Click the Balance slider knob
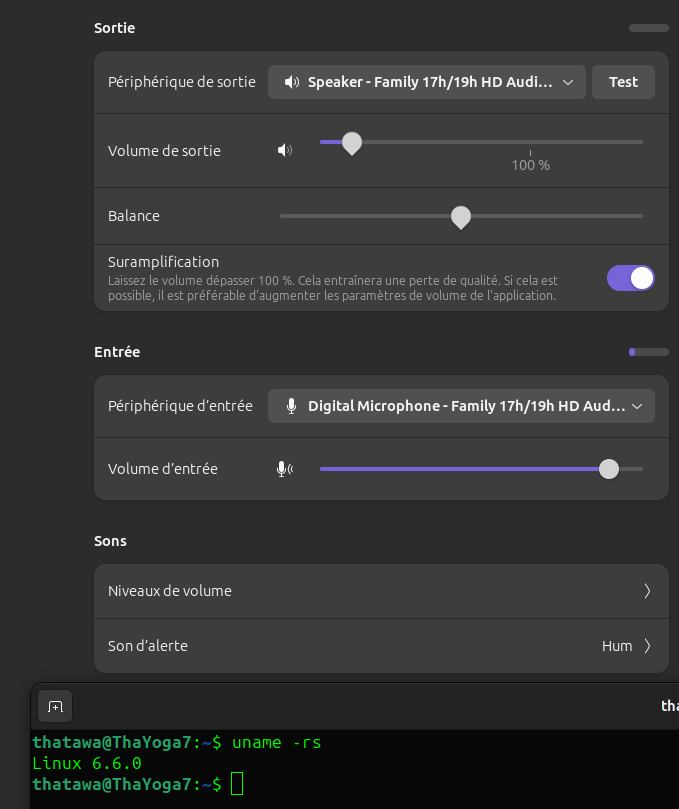Image resolution: width=679 pixels, height=809 pixels. 461,217
